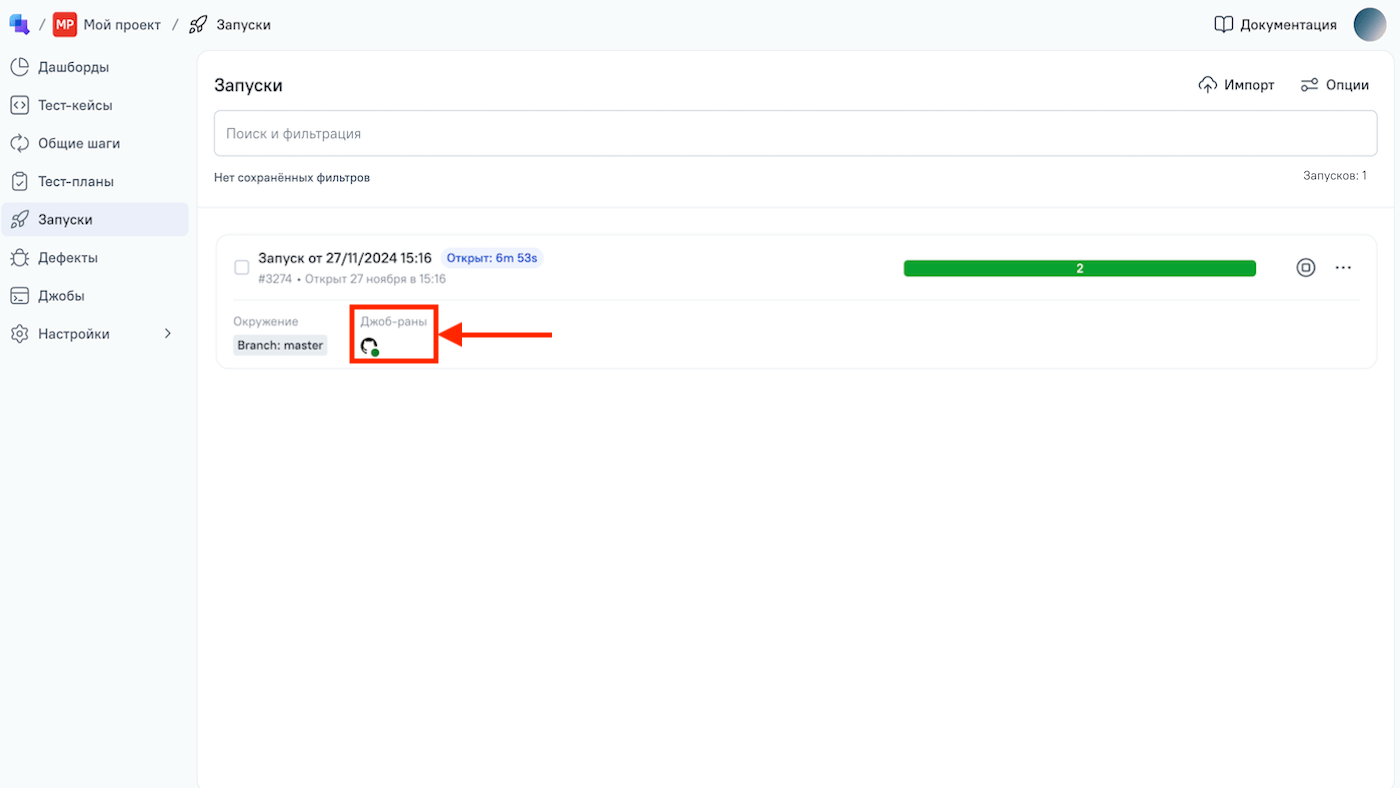This screenshot has height=788, width=1400.
Task: Open the Дефекты bug section
Action: [67, 257]
